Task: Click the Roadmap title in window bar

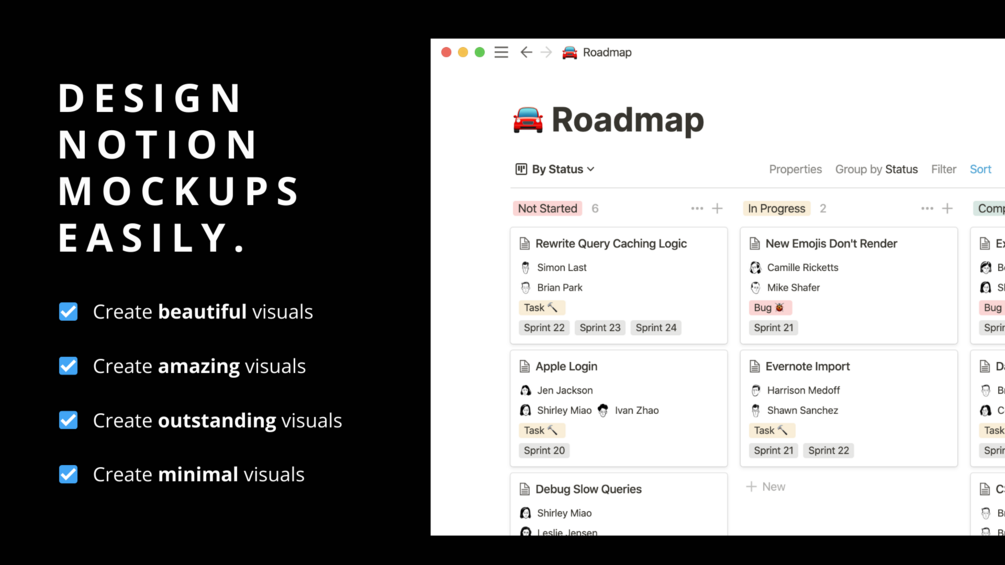Action: pyautogui.click(x=607, y=53)
